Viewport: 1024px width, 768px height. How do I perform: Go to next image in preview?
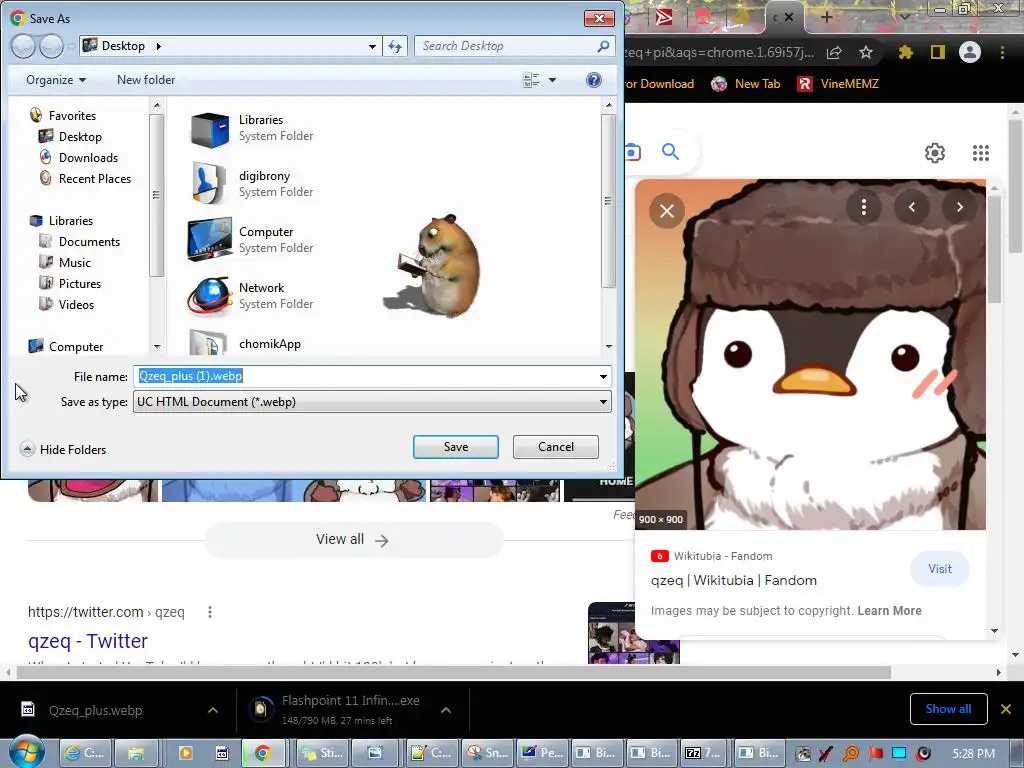click(x=959, y=207)
